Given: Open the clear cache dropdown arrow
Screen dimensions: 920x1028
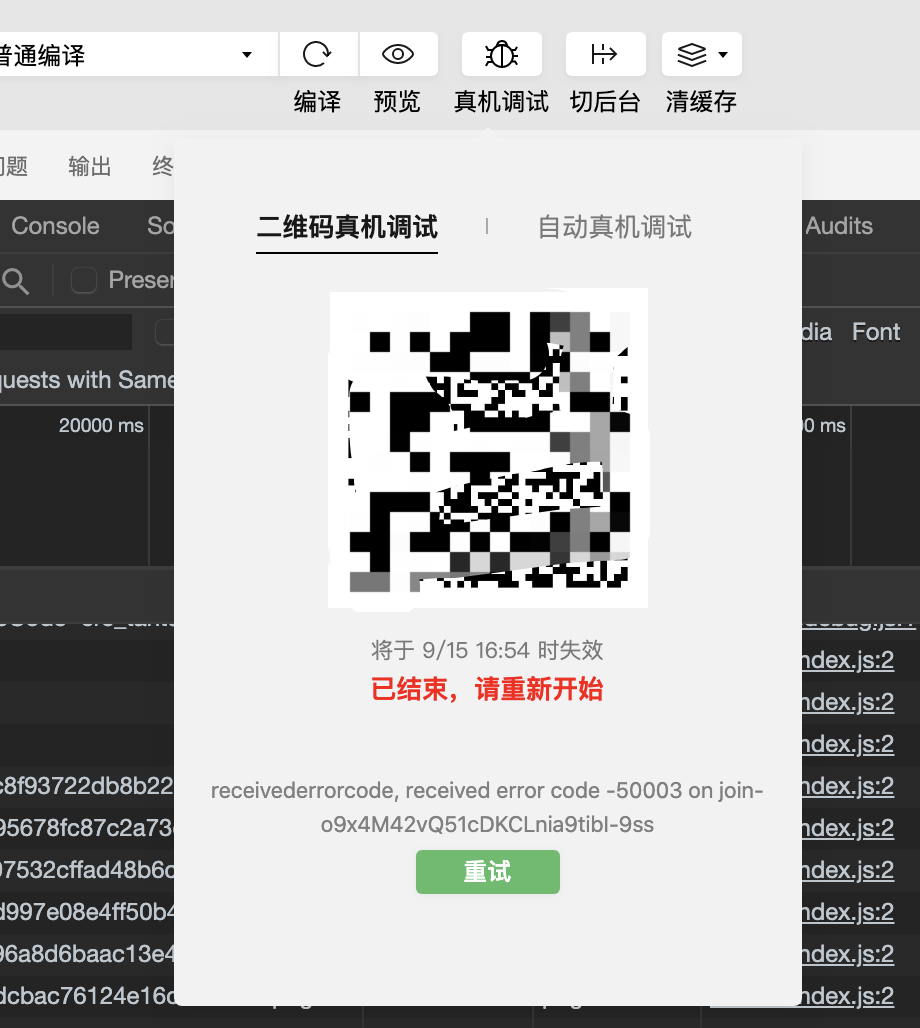Looking at the screenshot, I should (723, 54).
